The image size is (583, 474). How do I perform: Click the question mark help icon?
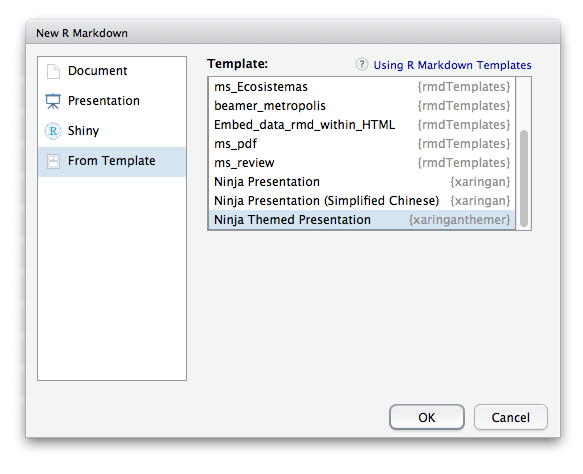click(x=361, y=65)
